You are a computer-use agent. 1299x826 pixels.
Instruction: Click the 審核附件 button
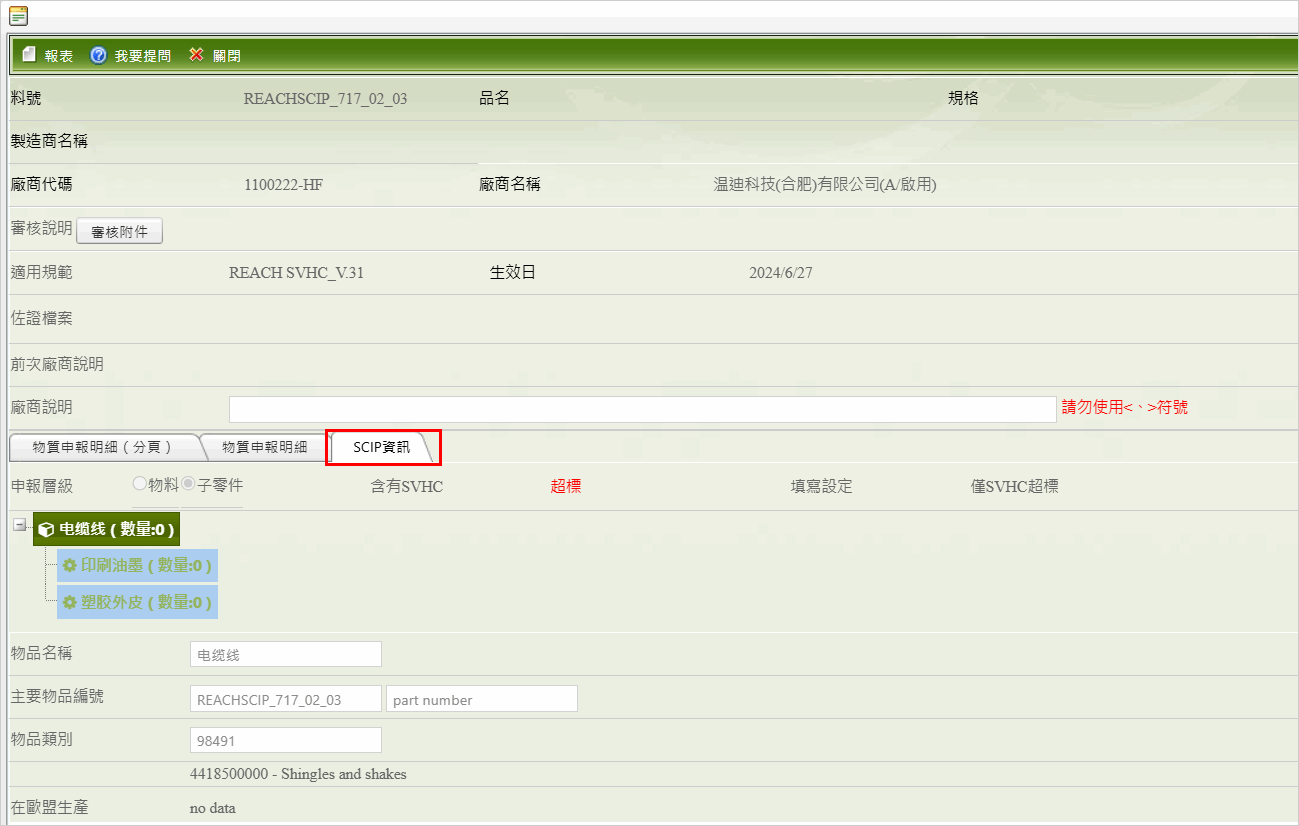click(x=119, y=231)
